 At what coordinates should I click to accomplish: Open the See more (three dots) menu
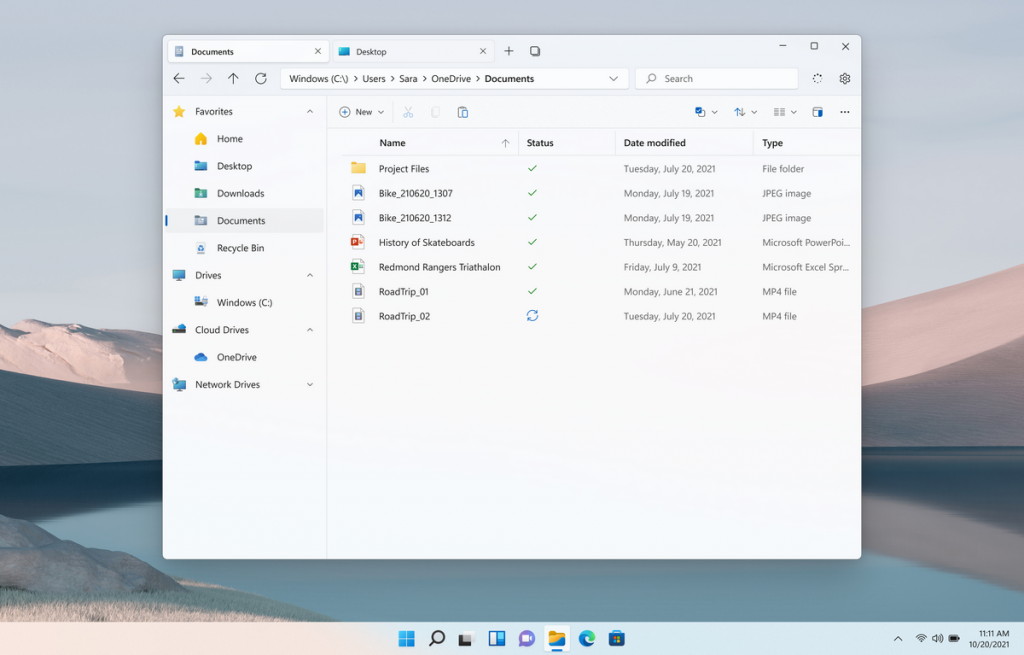coord(845,112)
